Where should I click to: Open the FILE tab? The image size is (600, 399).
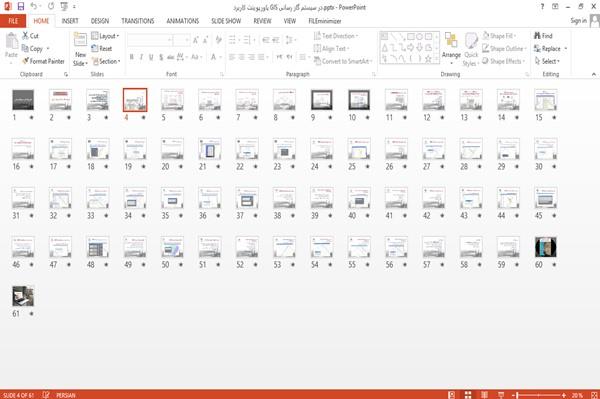click(13, 21)
